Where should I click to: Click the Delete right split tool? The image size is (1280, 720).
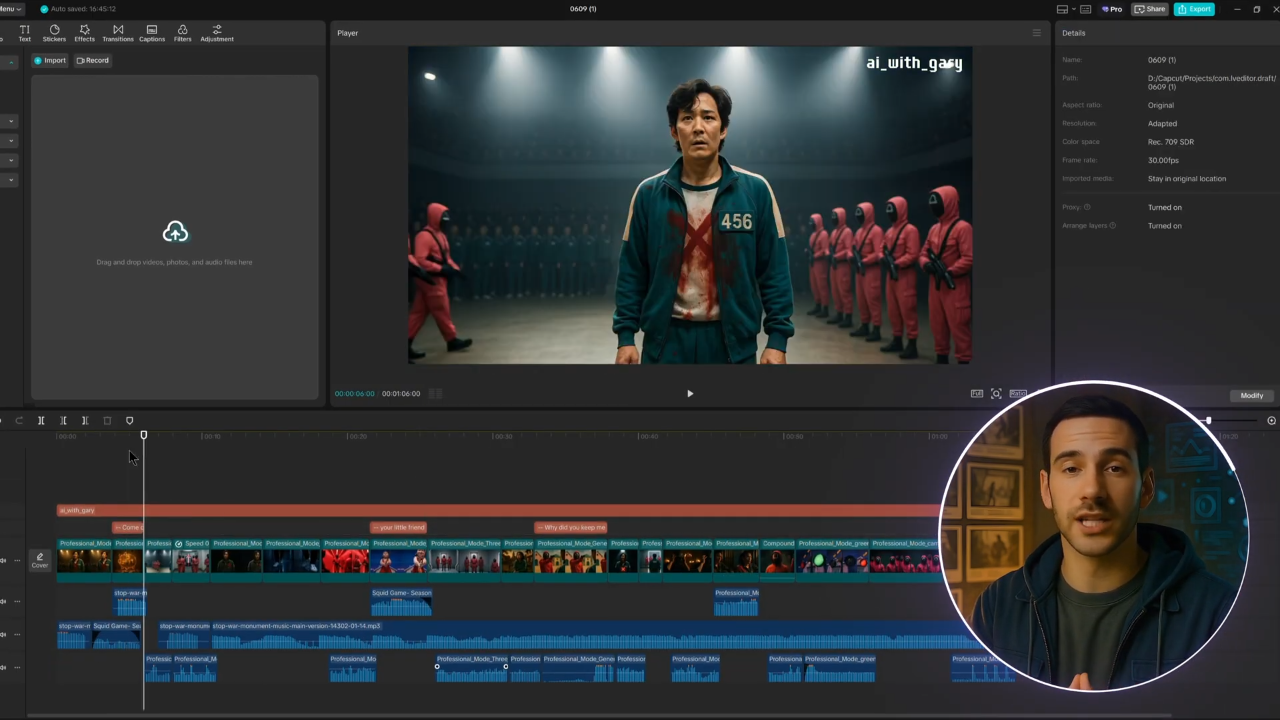click(85, 421)
